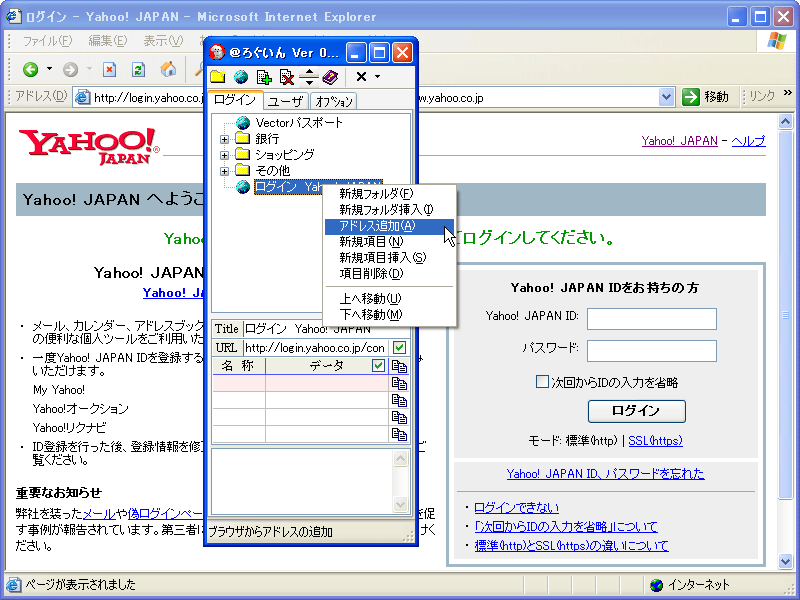This screenshot has height=600, width=800.
Task: Open the ヘルプ link at top right
Action: pos(748,141)
